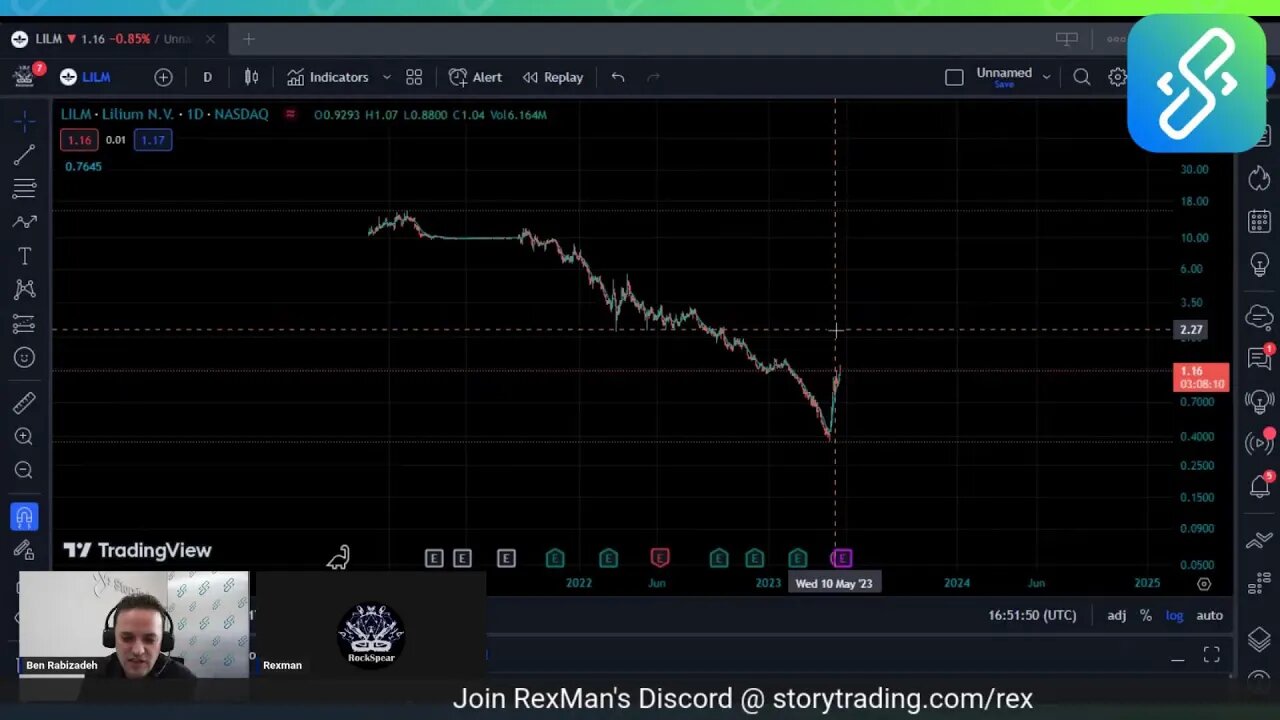The width and height of the screenshot is (1280, 720).
Task: Select the crosshair cursor tool
Action: click(24, 121)
